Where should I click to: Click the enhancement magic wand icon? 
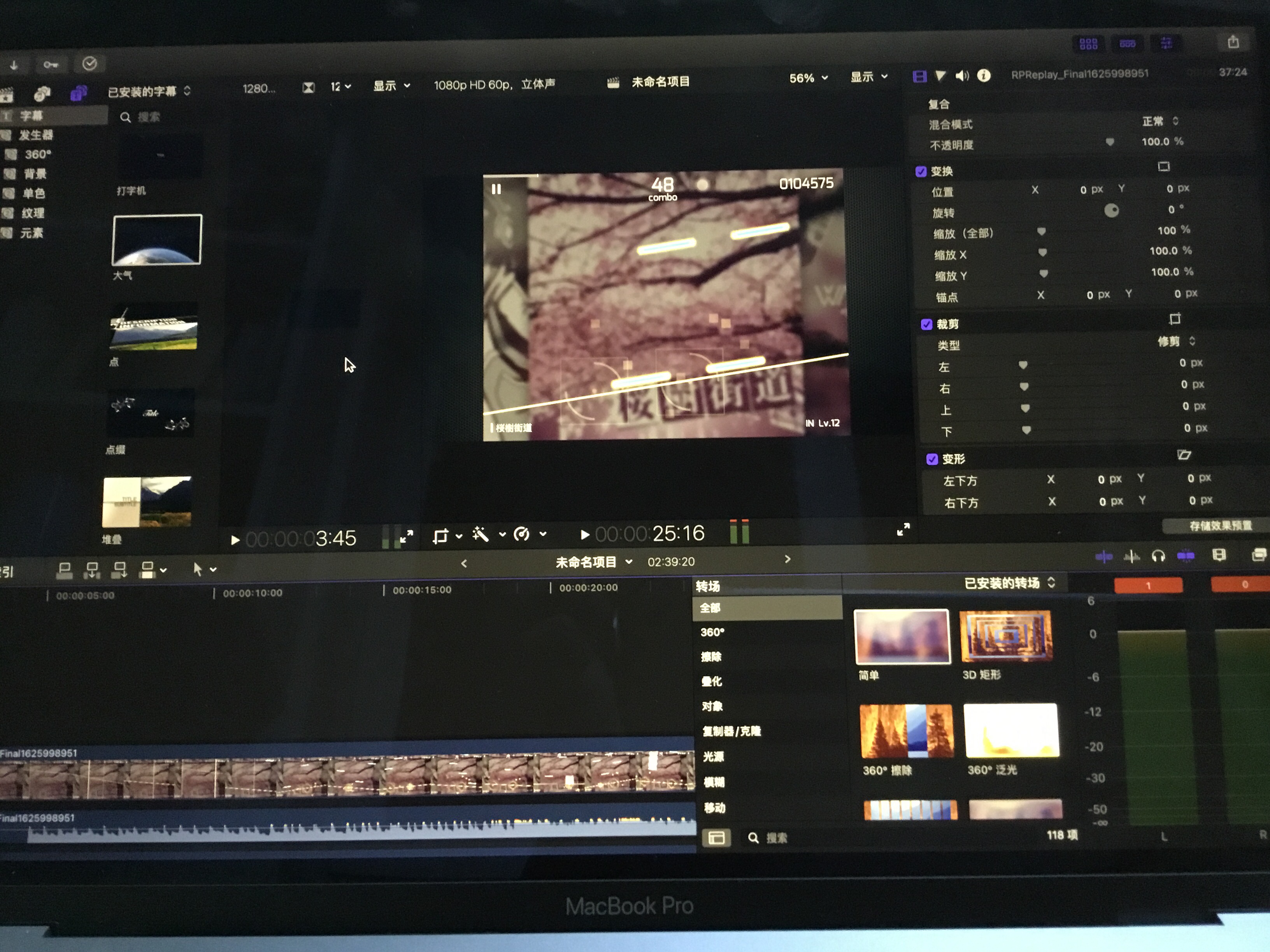481,535
